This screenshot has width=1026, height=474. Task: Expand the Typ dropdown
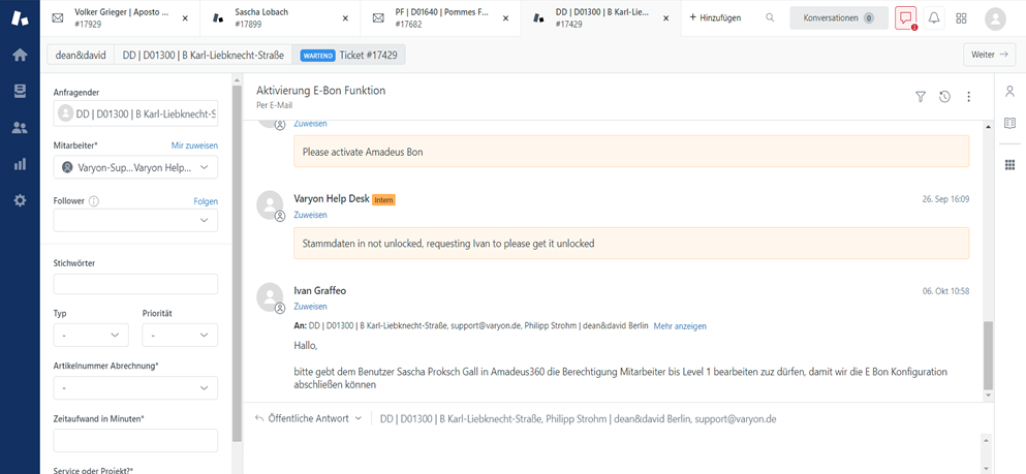pos(90,335)
